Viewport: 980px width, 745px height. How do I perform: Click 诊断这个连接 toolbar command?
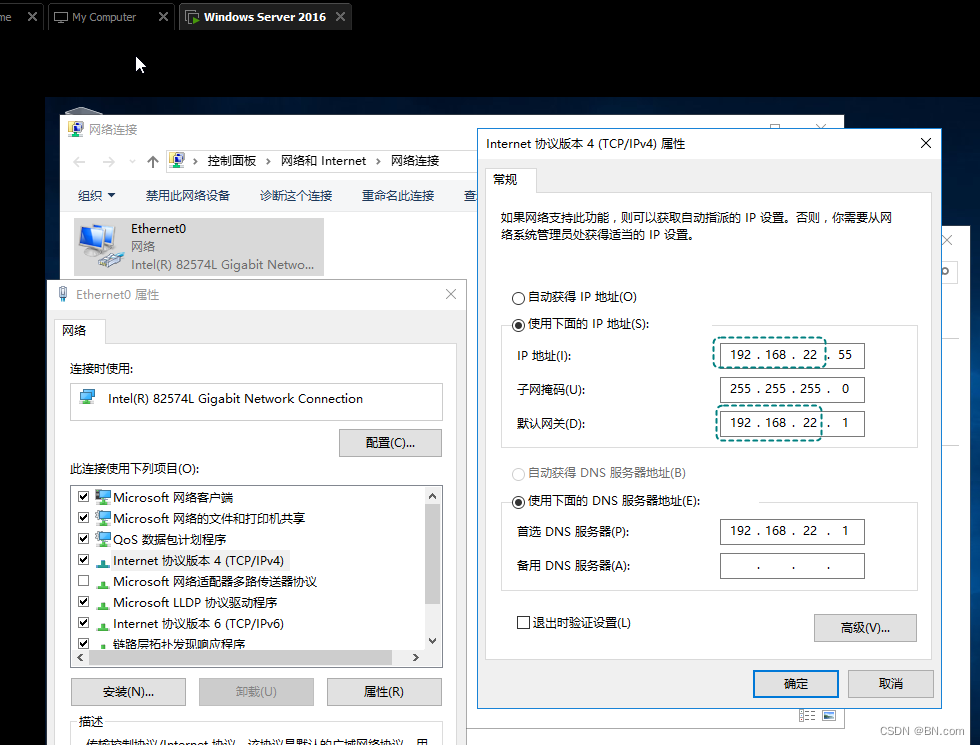click(x=296, y=196)
